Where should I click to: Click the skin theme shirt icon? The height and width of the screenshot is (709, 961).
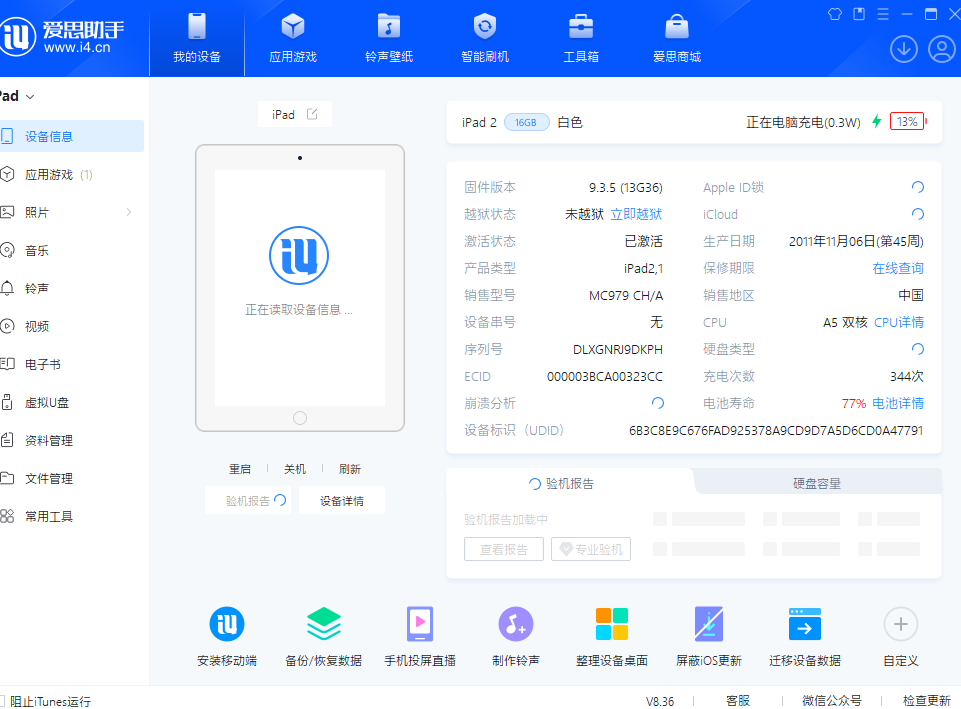835,14
